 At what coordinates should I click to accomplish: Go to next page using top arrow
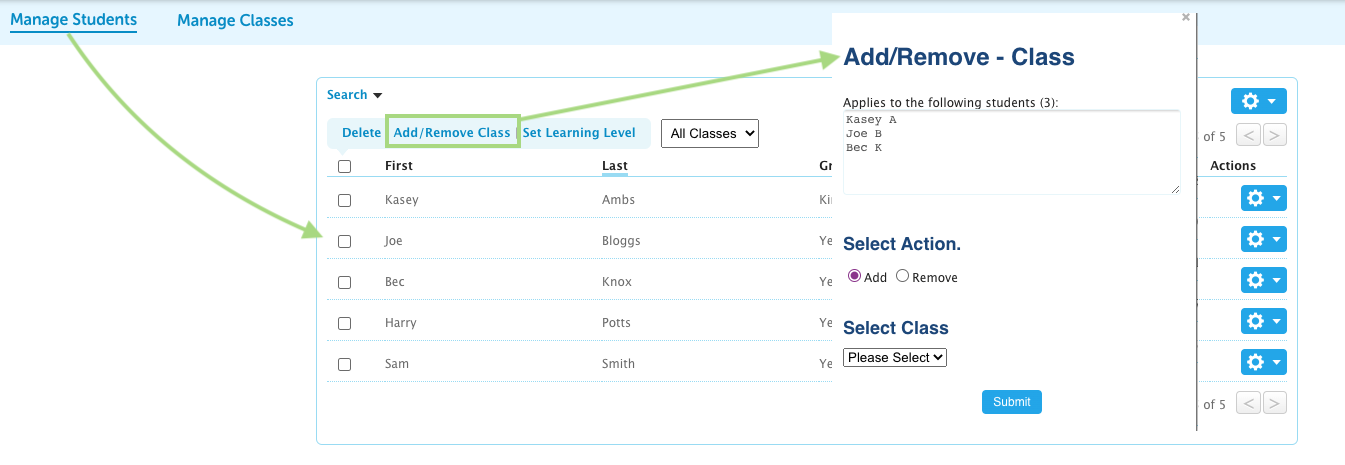(1275, 136)
